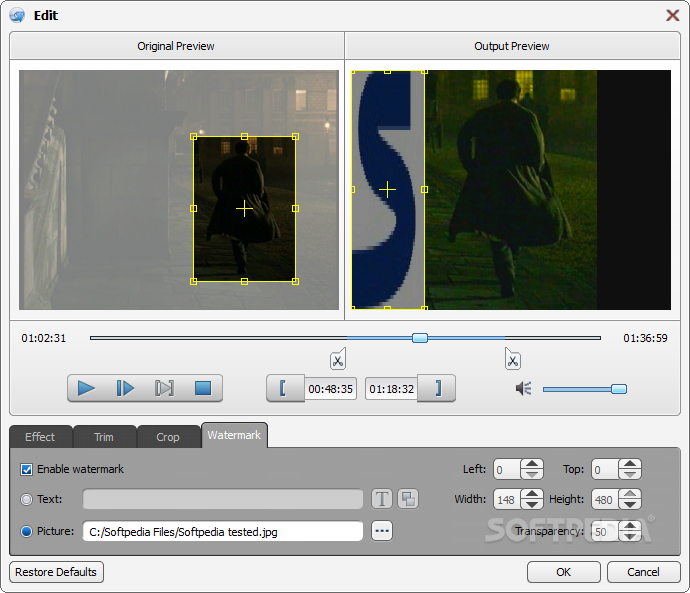Click the Top position input field

coord(605,469)
